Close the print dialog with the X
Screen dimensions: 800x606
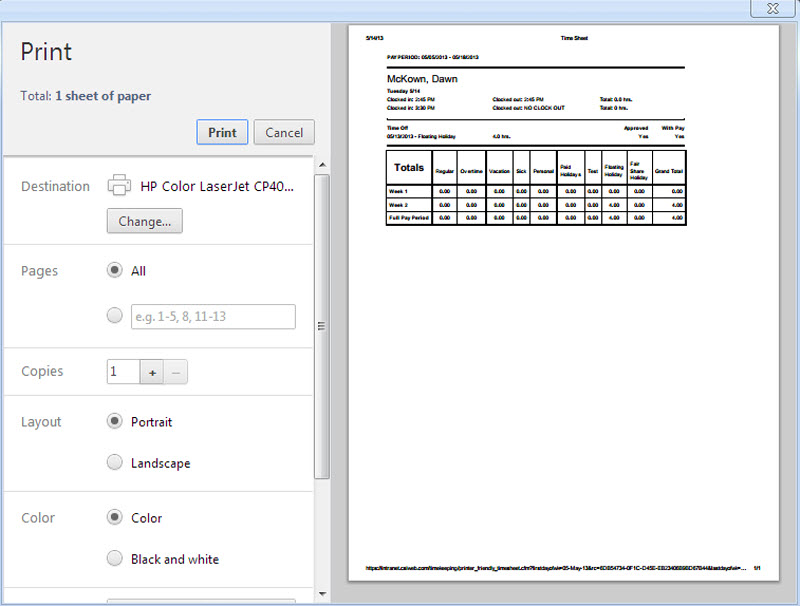[773, 9]
